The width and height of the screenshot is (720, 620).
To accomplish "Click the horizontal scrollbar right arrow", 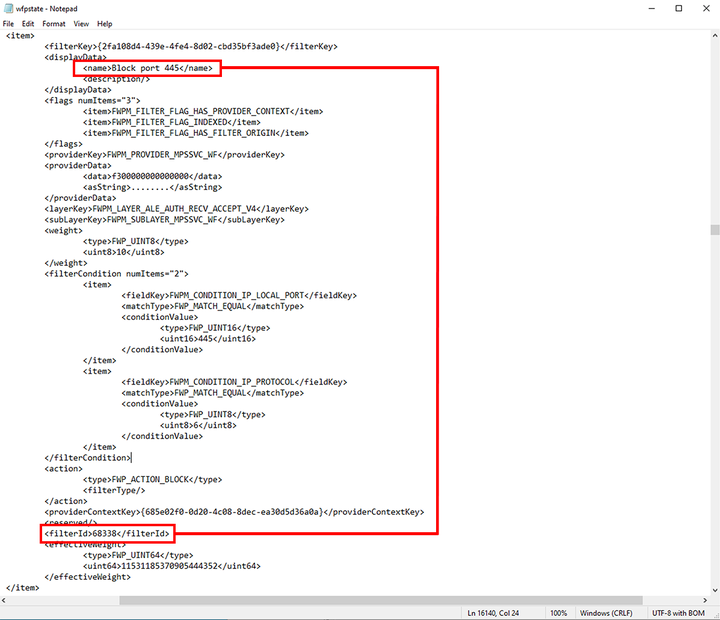I will [x=705, y=600].
